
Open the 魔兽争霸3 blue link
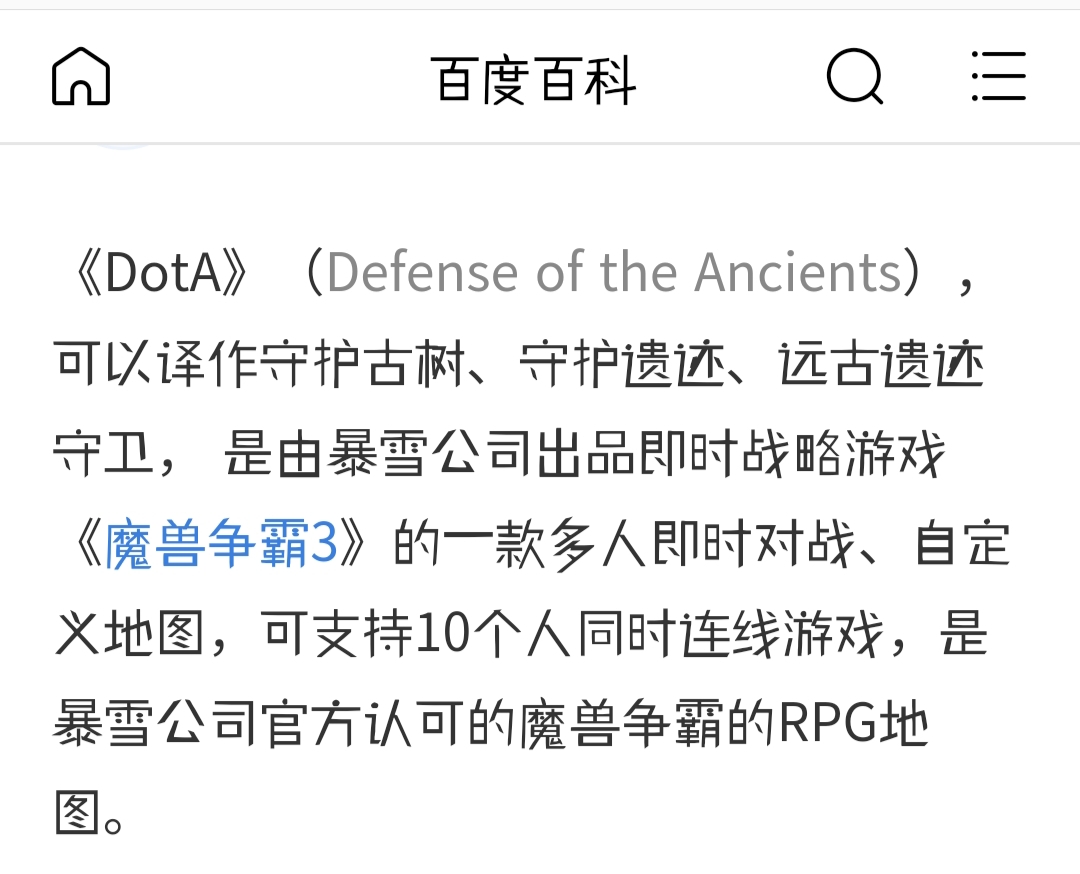tap(221, 543)
